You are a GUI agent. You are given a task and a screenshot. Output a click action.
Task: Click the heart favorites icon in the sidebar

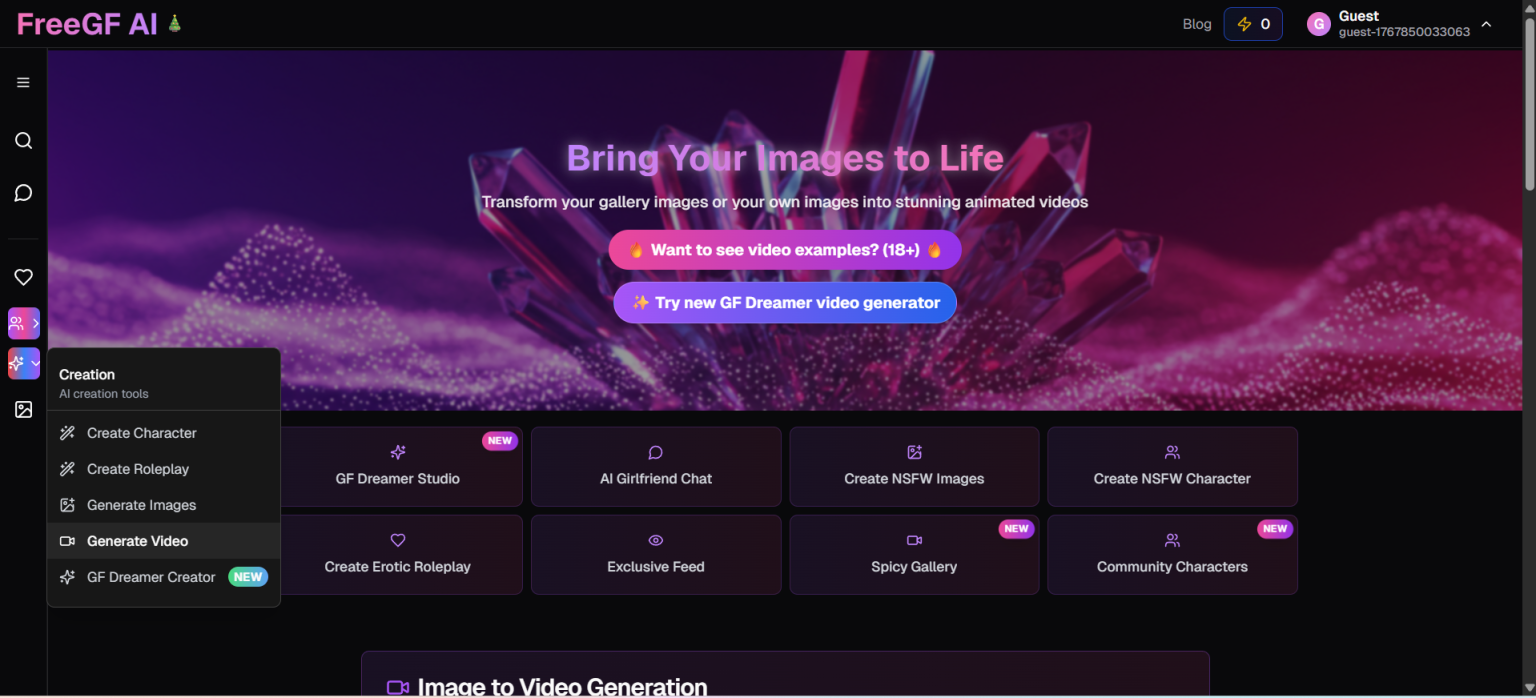point(23,277)
